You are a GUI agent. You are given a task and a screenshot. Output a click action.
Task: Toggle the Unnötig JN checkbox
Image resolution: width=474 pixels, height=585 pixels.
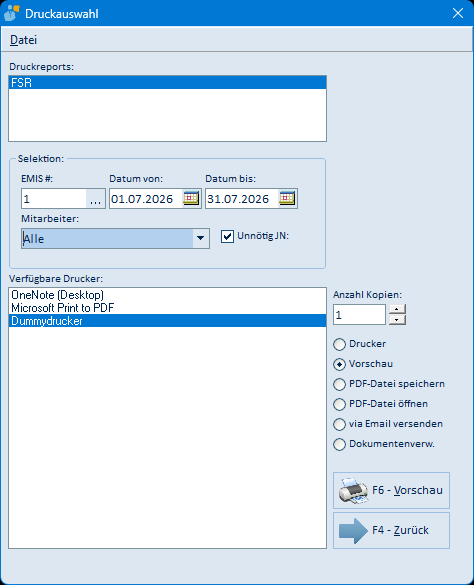pyautogui.click(x=227, y=236)
